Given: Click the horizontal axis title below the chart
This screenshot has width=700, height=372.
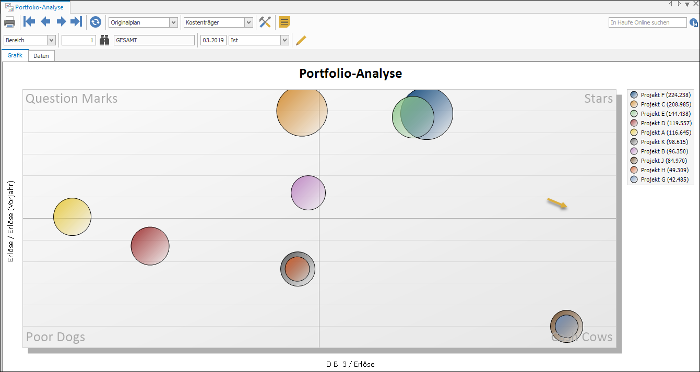Looking at the screenshot, I should pos(350,364).
